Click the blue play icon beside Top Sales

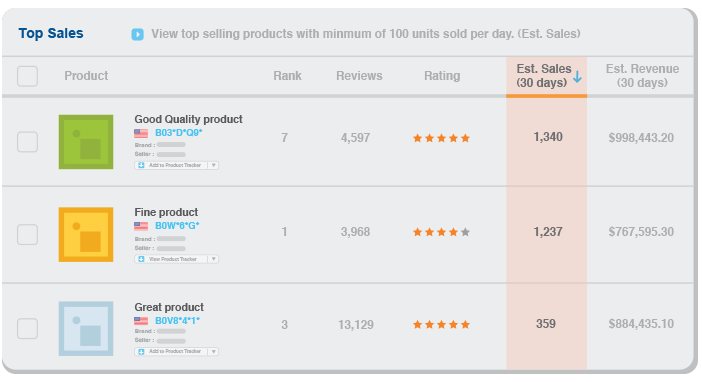coord(137,34)
